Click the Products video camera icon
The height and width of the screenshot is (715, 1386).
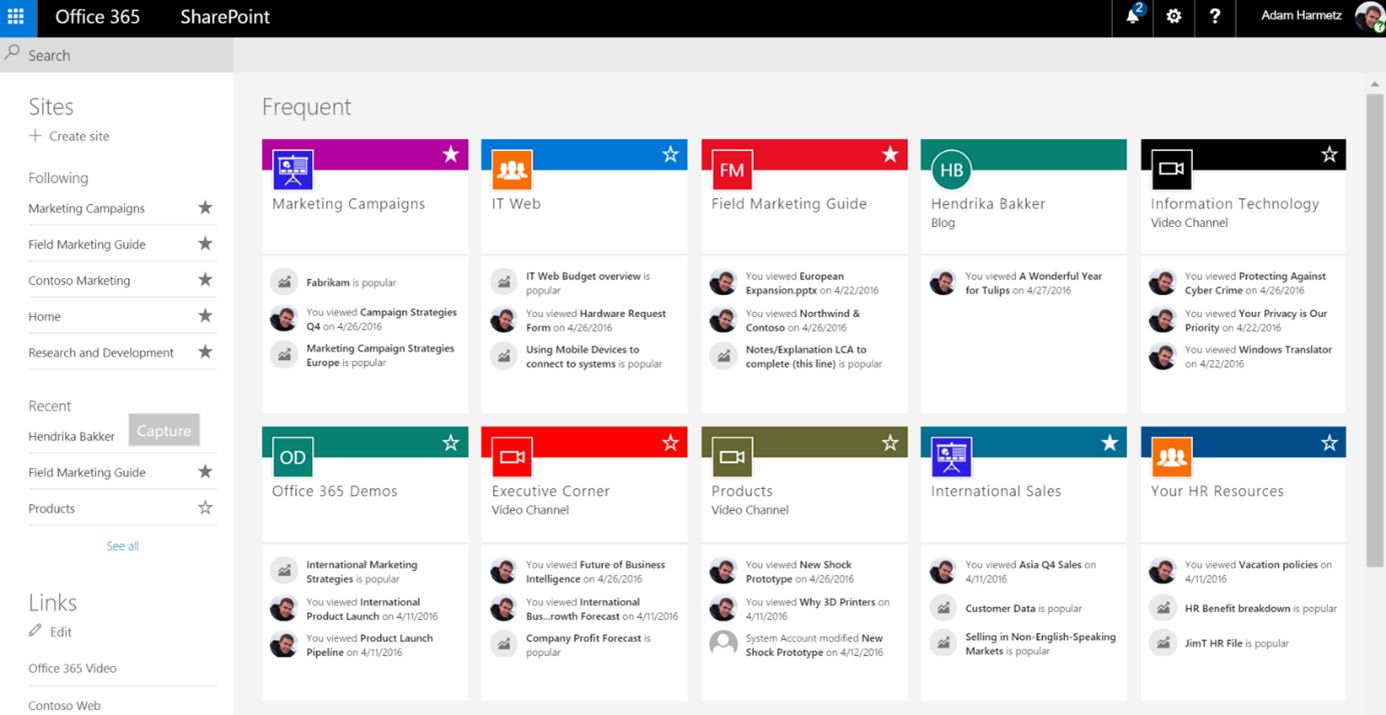pos(732,458)
